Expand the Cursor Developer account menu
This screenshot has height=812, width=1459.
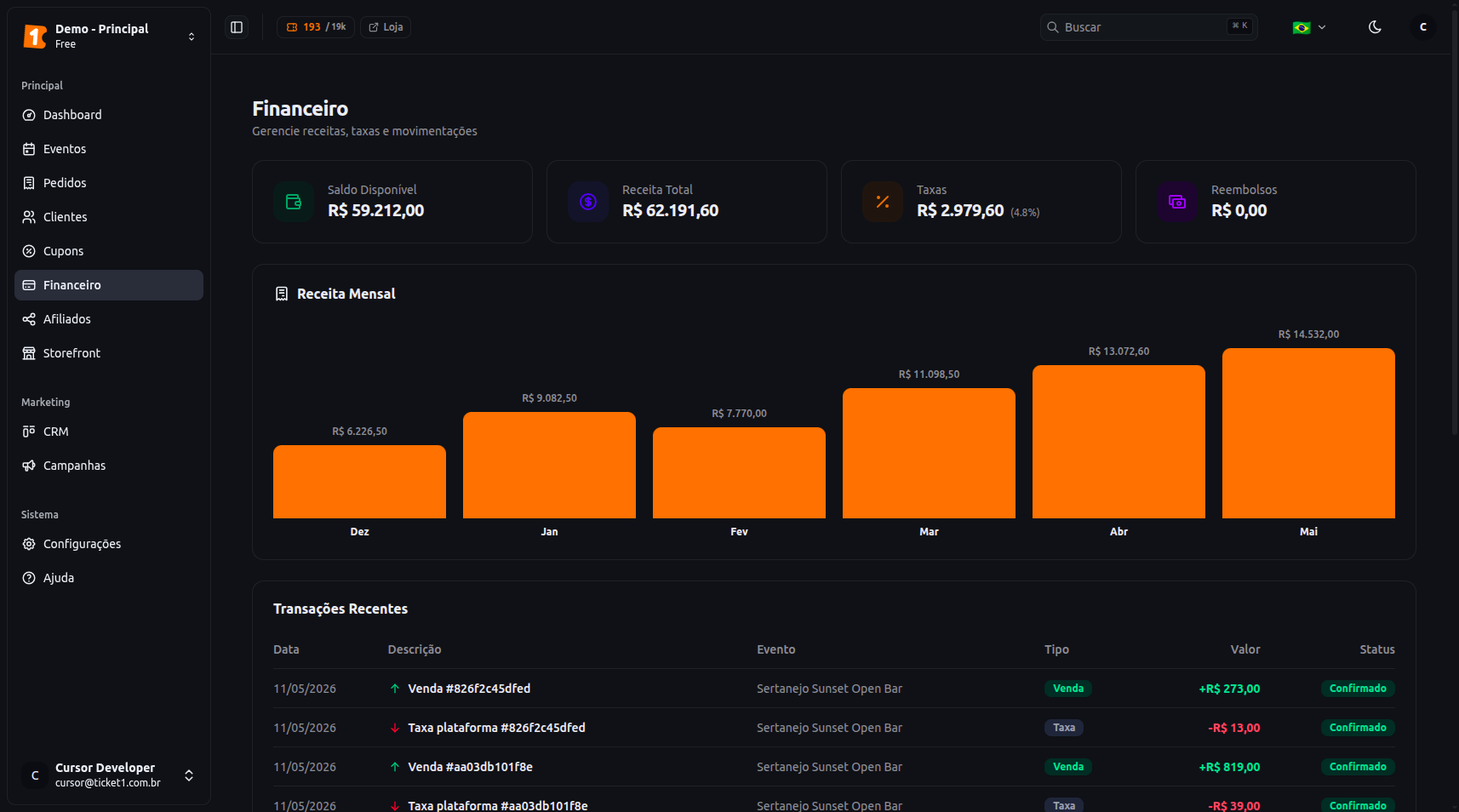click(109, 775)
